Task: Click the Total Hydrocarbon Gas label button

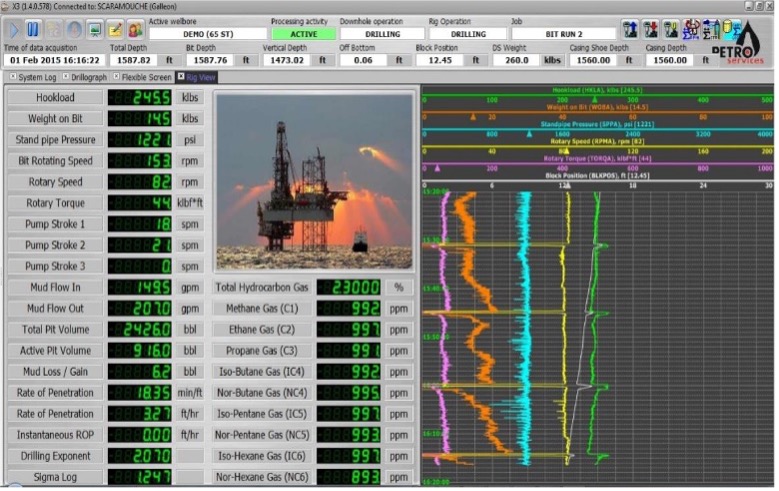Action: [x=262, y=287]
